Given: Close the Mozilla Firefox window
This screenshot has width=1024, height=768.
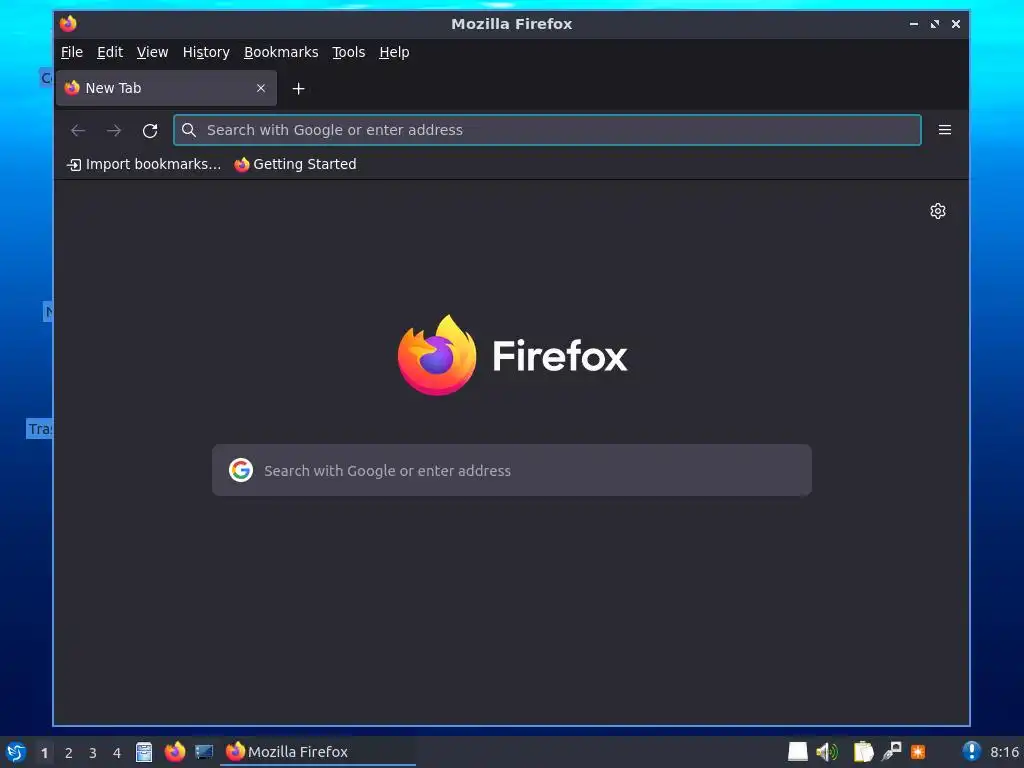Looking at the screenshot, I should tap(955, 24).
